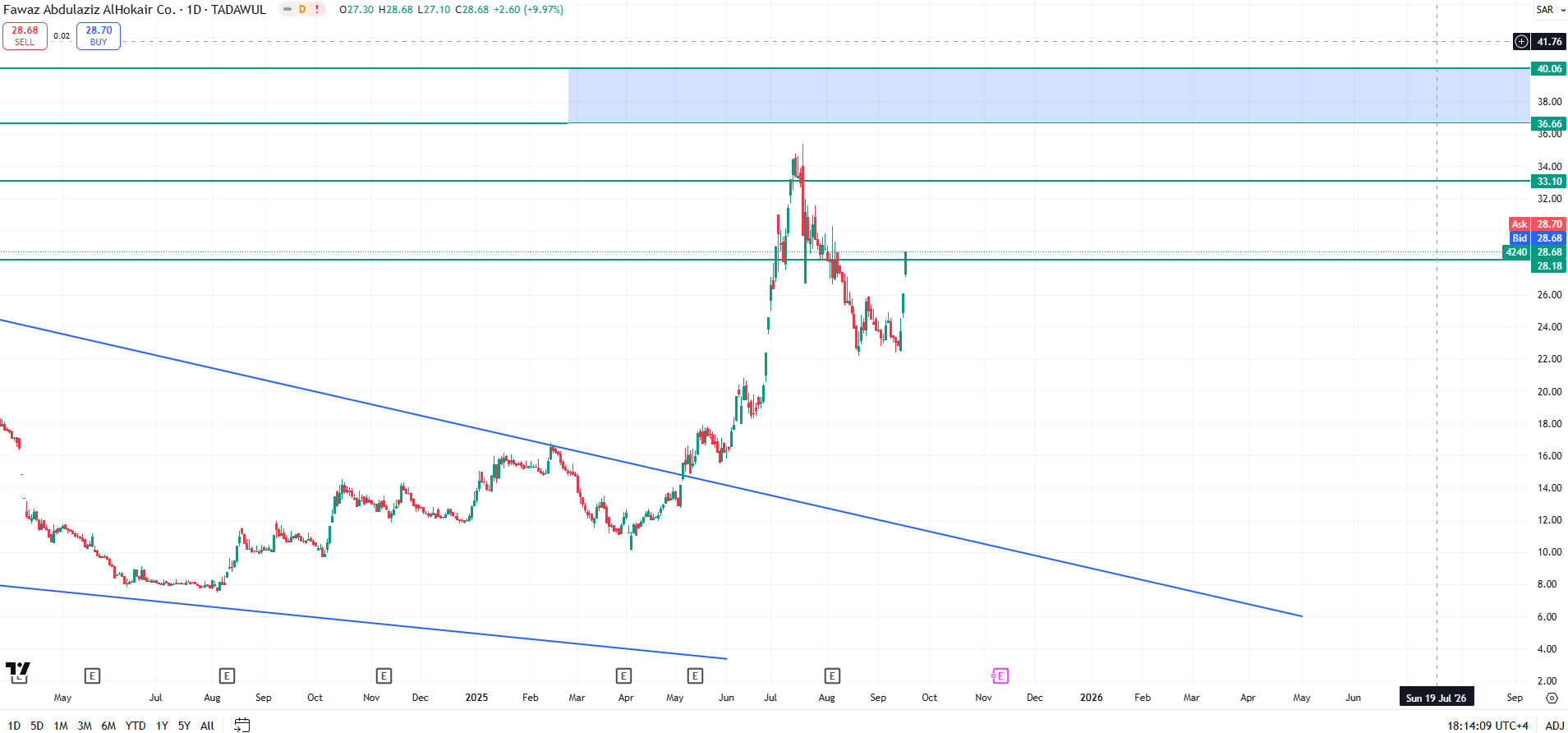The height and width of the screenshot is (733, 1568).
Task: Open the go-to-date calendar icon
Action: point(241,725)
